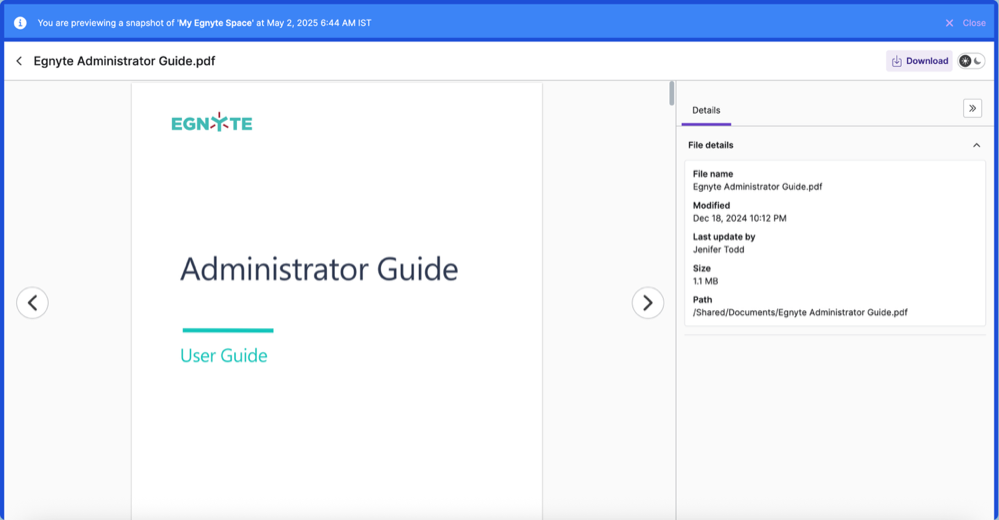Click the Egnyte logo on the PDF page
999x520 pixels.
tap(212, 123)
